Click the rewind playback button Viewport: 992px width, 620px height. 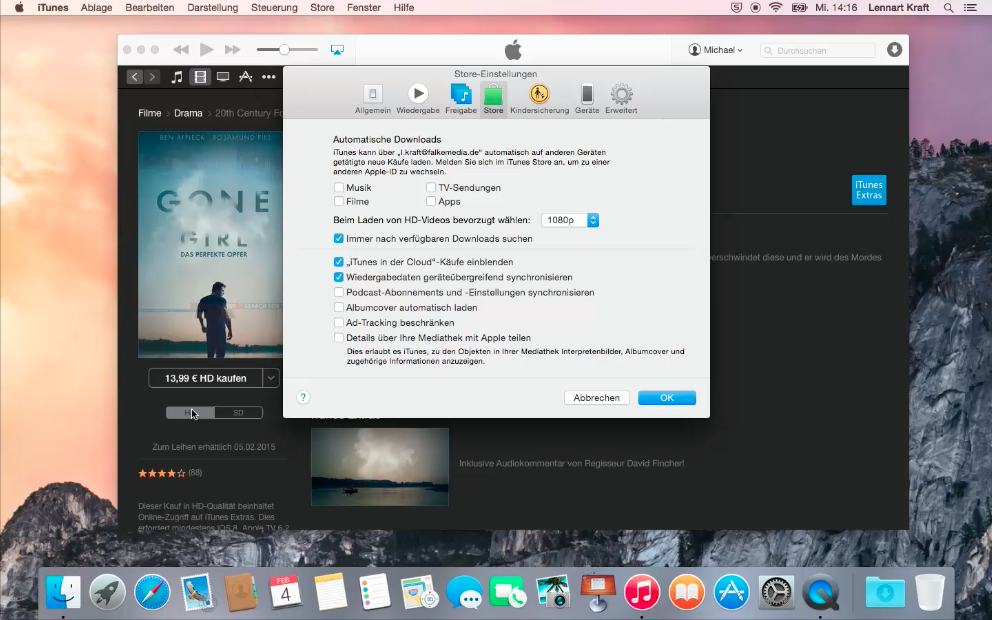coord(181,49)
